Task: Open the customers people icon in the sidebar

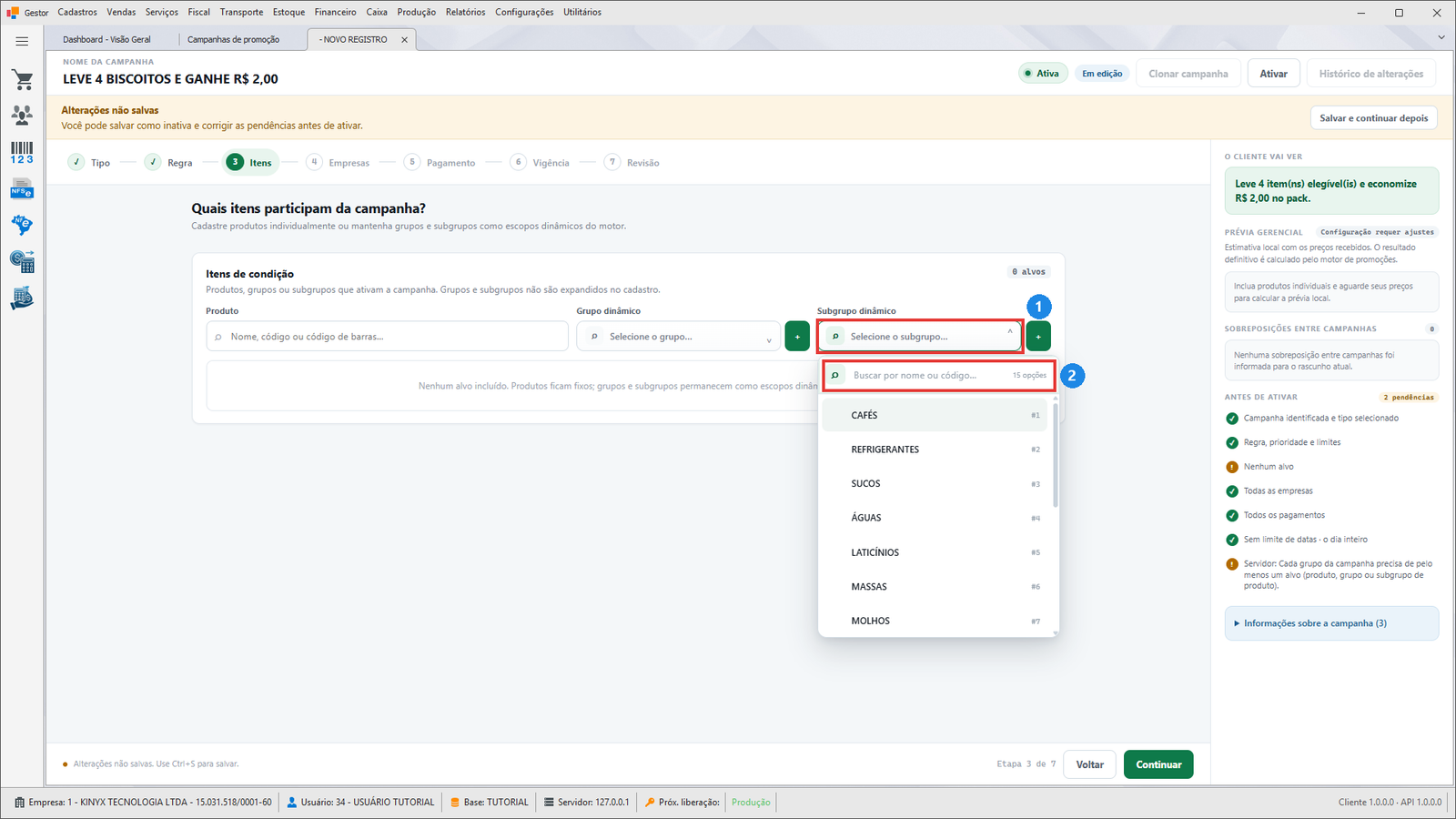Action: pyautogui.click(x=22, y=115)
